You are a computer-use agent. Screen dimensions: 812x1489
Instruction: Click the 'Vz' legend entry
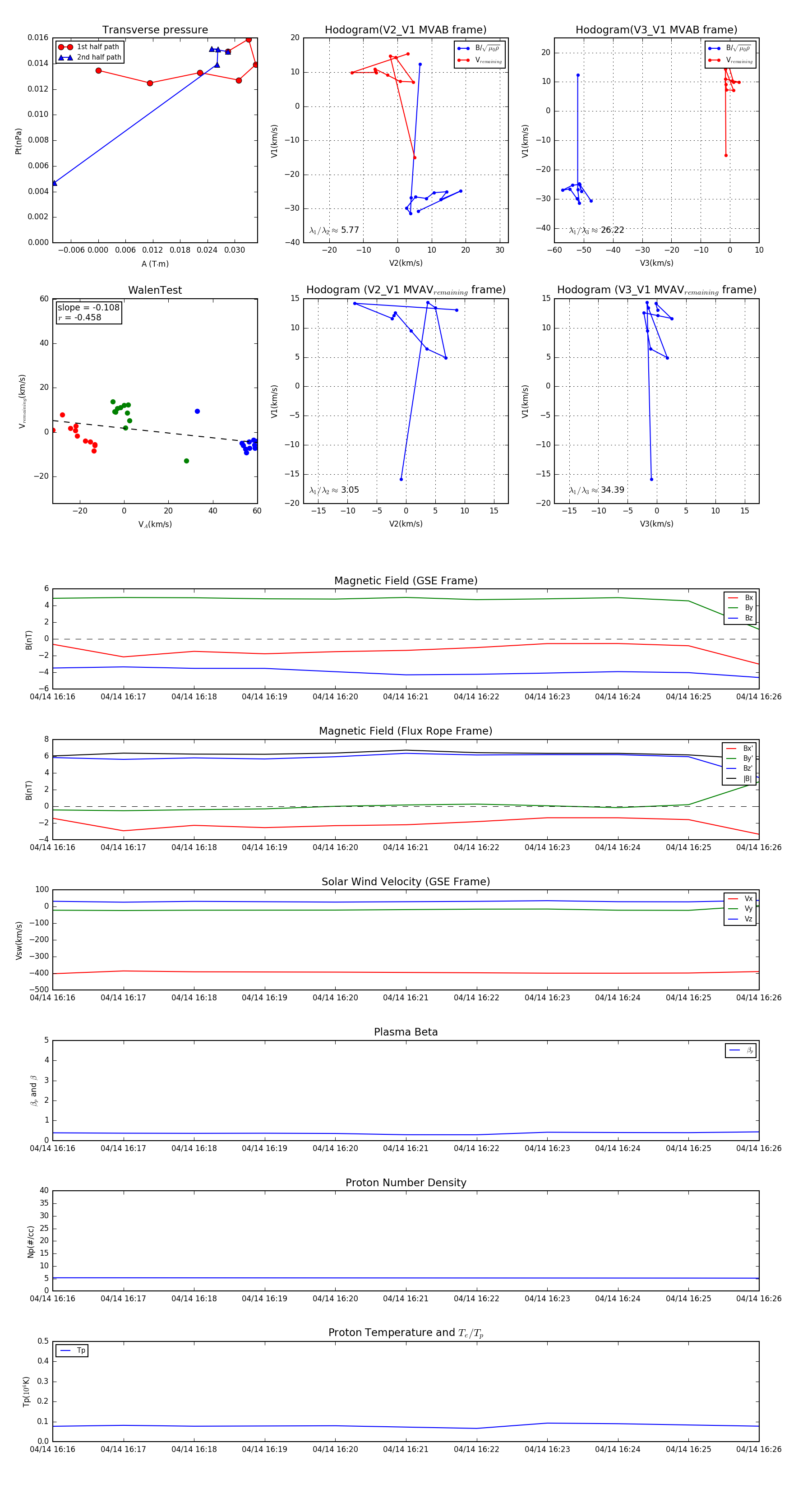[740, 919]
